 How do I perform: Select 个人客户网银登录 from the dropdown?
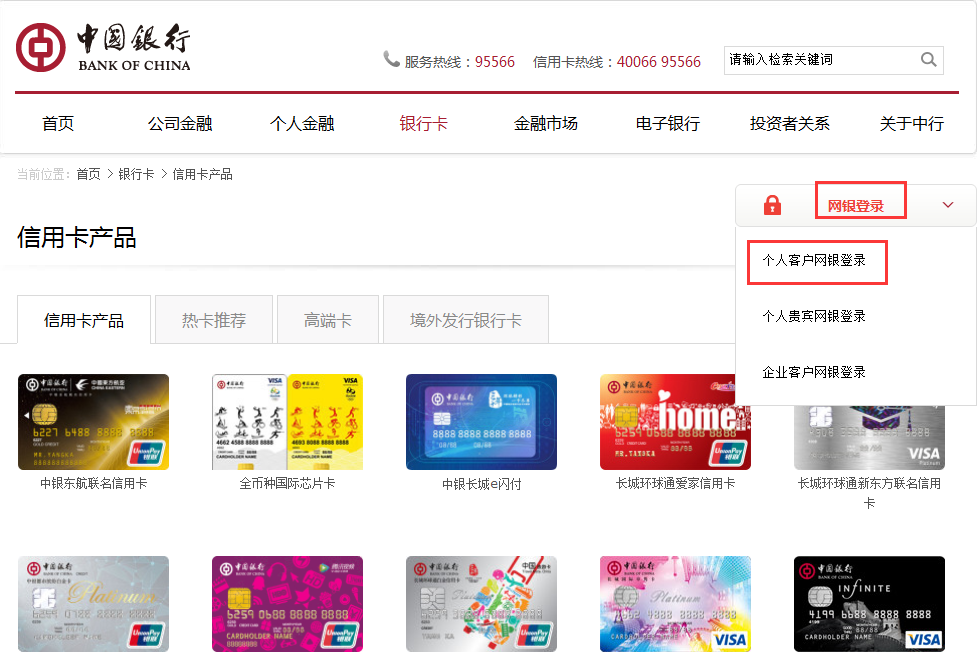[816, 262]
